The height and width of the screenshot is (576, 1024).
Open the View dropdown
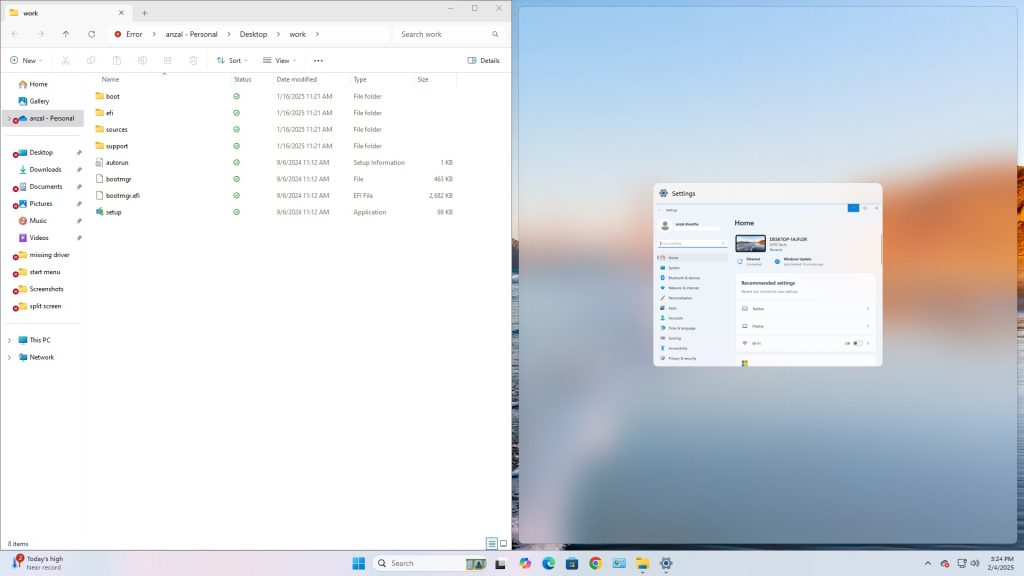pos(279,60)
